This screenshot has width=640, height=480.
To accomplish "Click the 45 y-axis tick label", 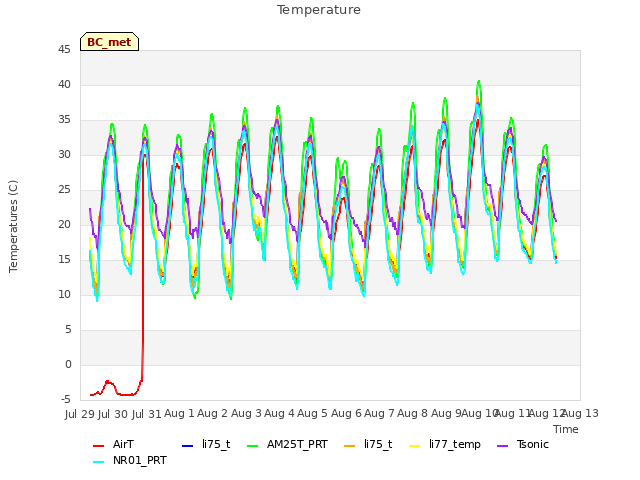I will [x=64, y=50].
